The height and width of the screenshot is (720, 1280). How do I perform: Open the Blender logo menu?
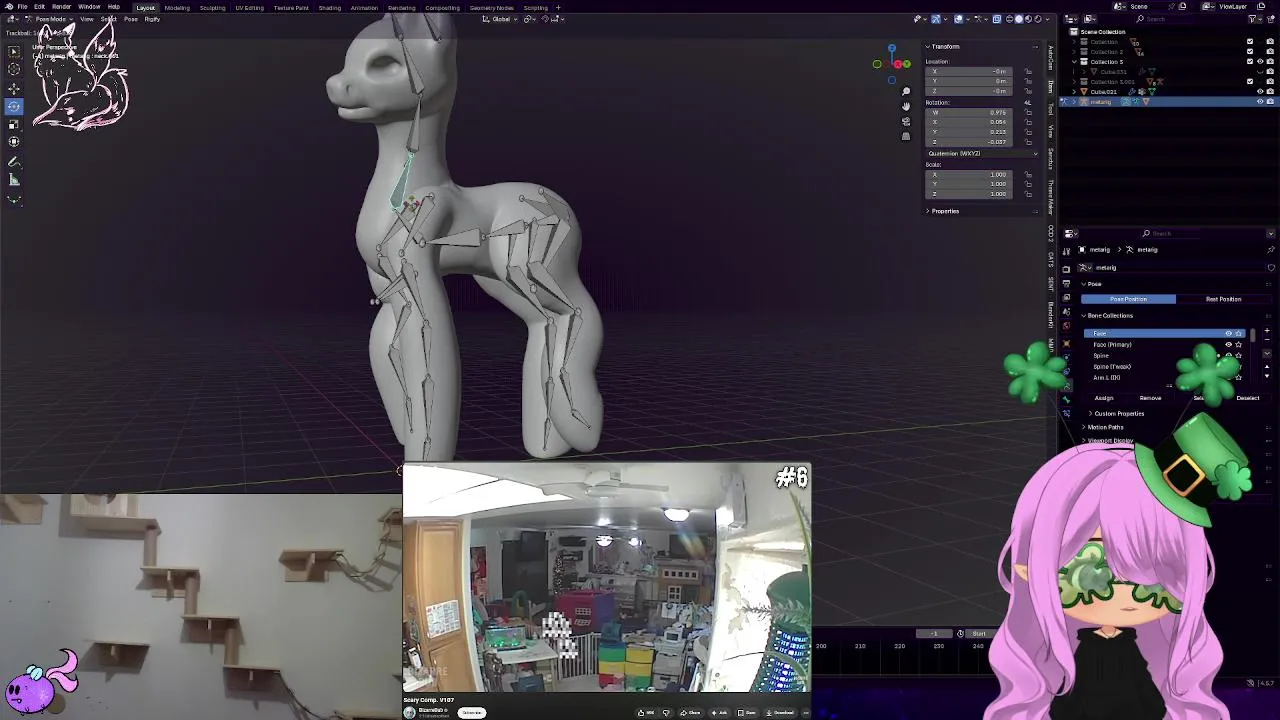coord(8,7)
